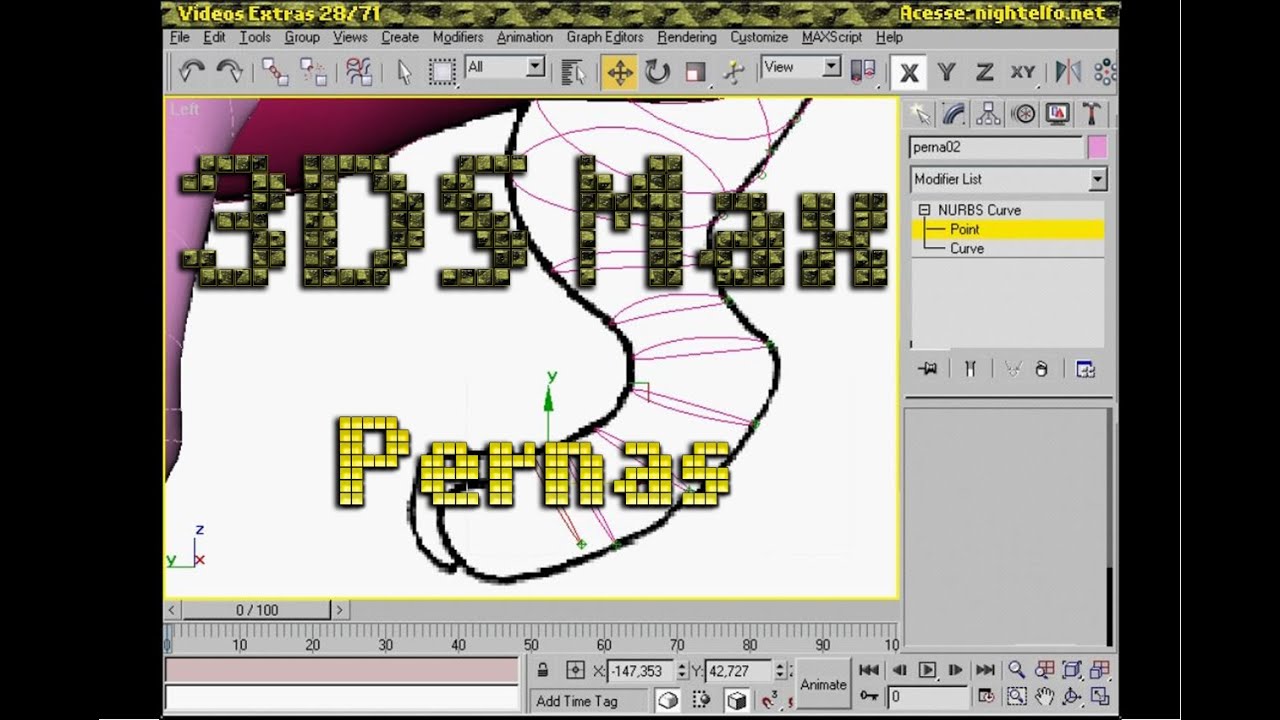Open the Display command panel tab

(x=1058, y=113)
